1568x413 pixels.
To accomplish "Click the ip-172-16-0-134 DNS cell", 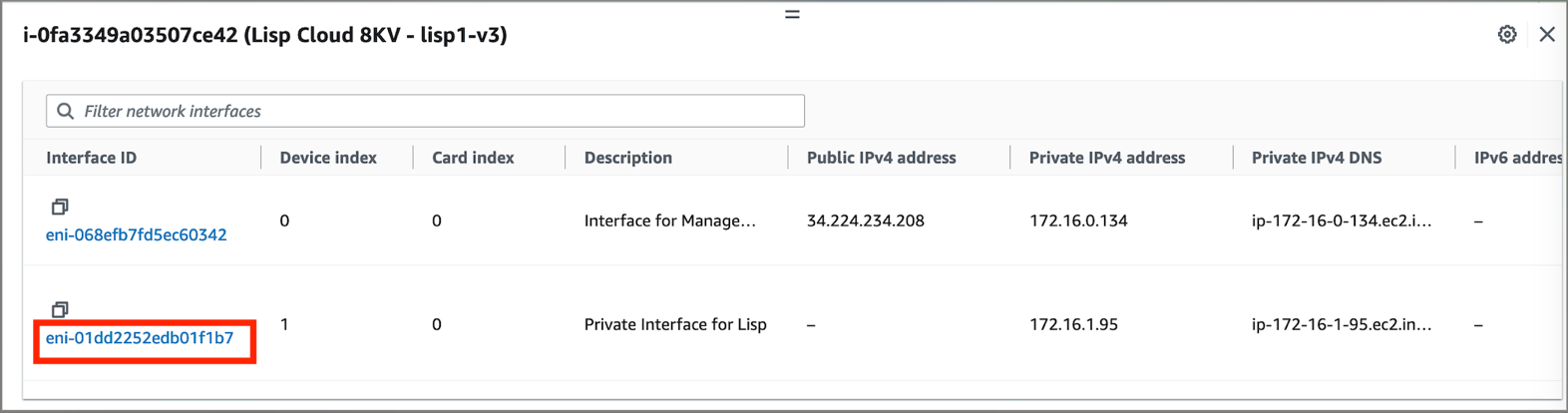I will pos(1341,220).
